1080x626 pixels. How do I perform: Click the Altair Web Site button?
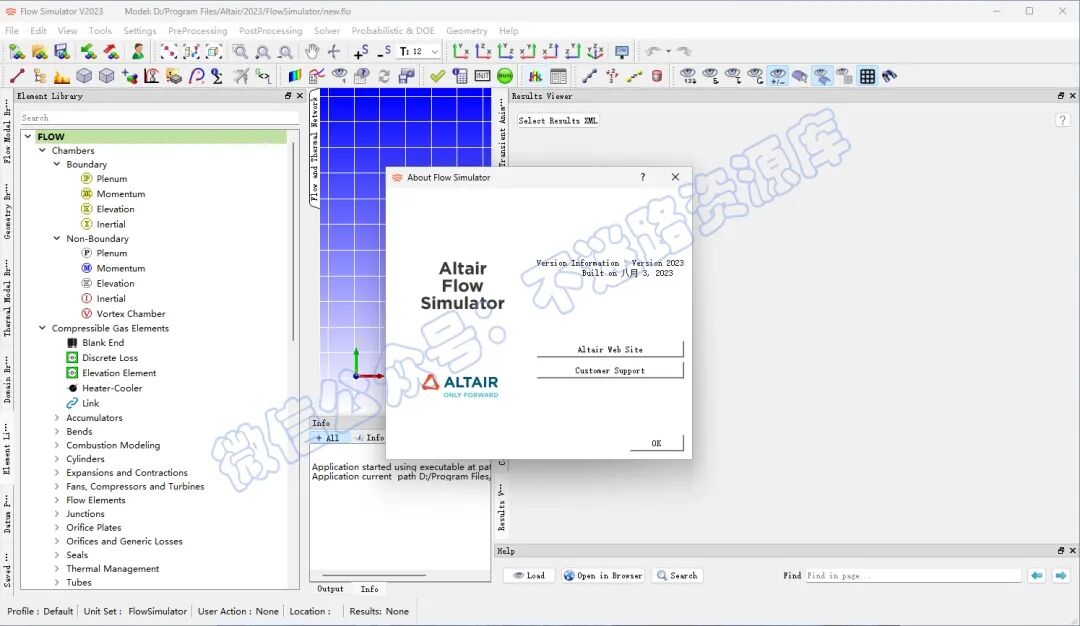click(x=610, y=349)
